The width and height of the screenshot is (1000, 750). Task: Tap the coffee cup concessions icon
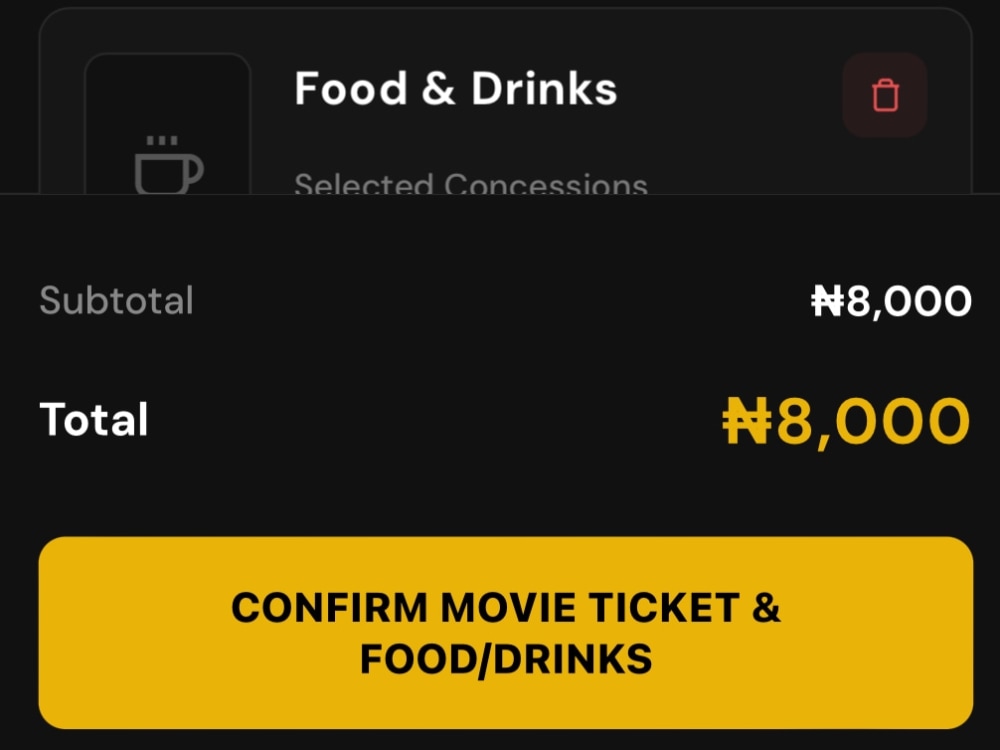(169, 165)
